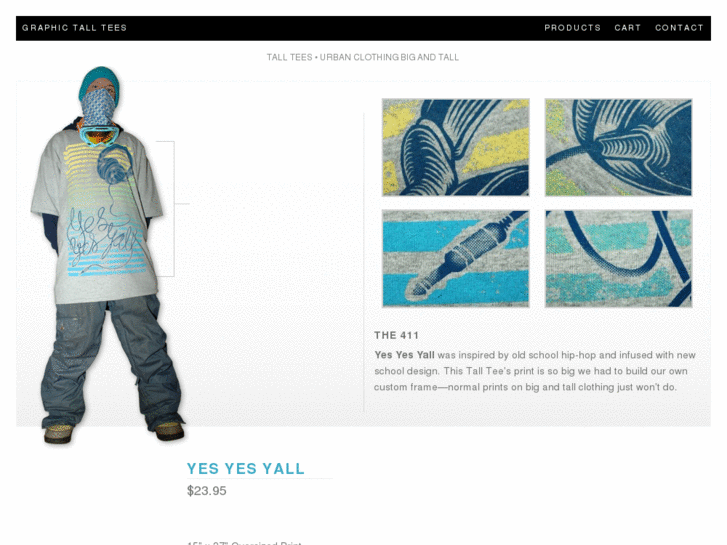The image size is (727, 545).
Task: Select the Yes Yes Yall product title
Action: pos(246,468)
